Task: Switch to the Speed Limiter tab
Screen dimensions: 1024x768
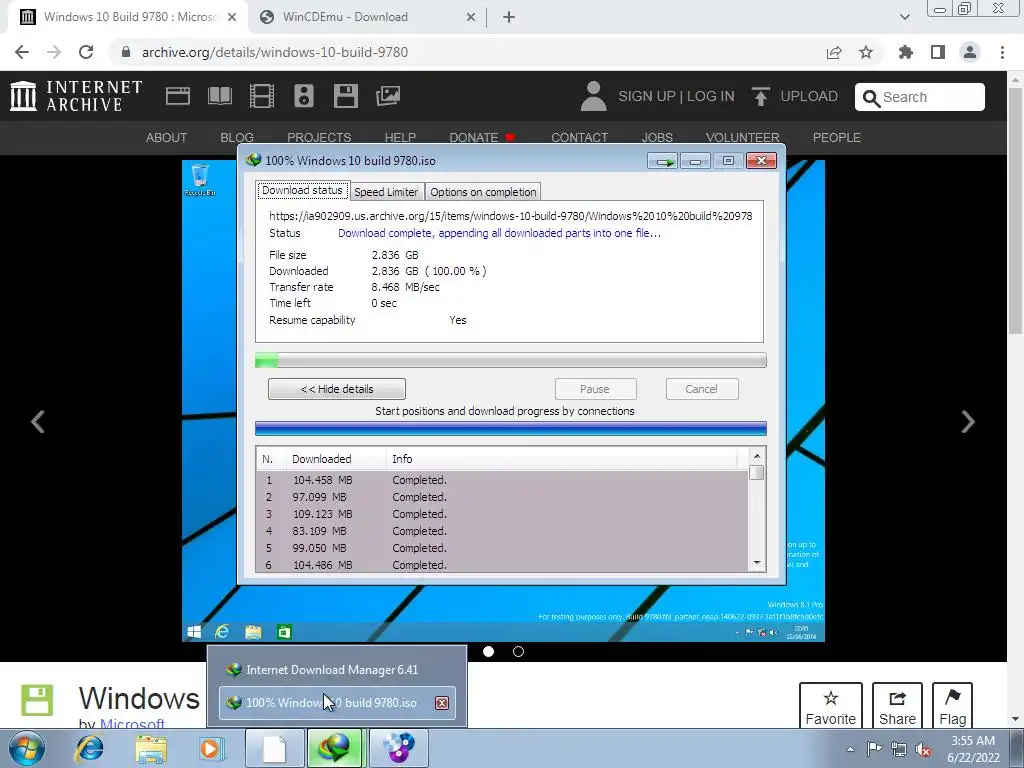Action: tap(386, 192)
